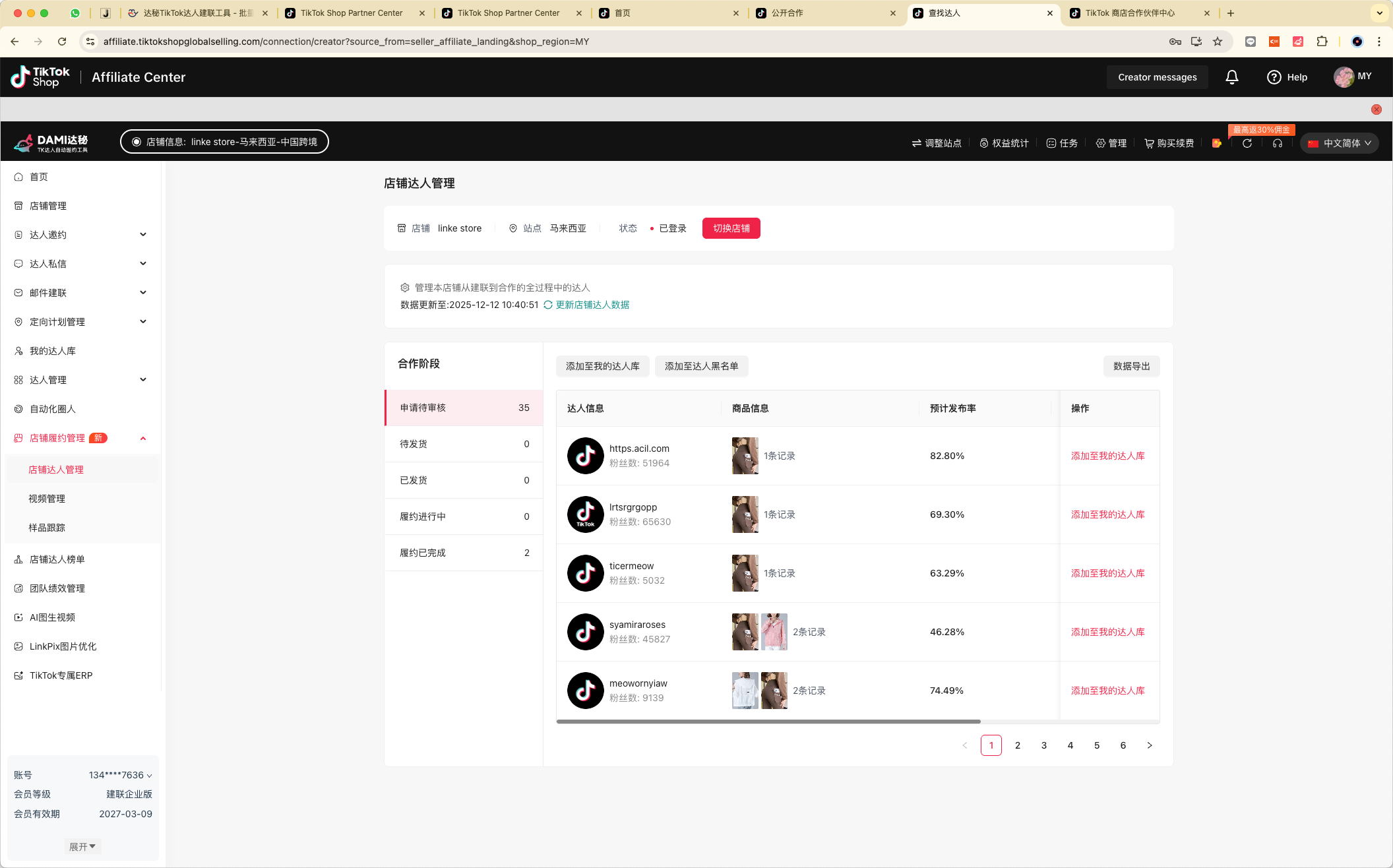Open the 中文简体 language dropdown
This screenshot has height=868, width=1393.
point(1340,143)
